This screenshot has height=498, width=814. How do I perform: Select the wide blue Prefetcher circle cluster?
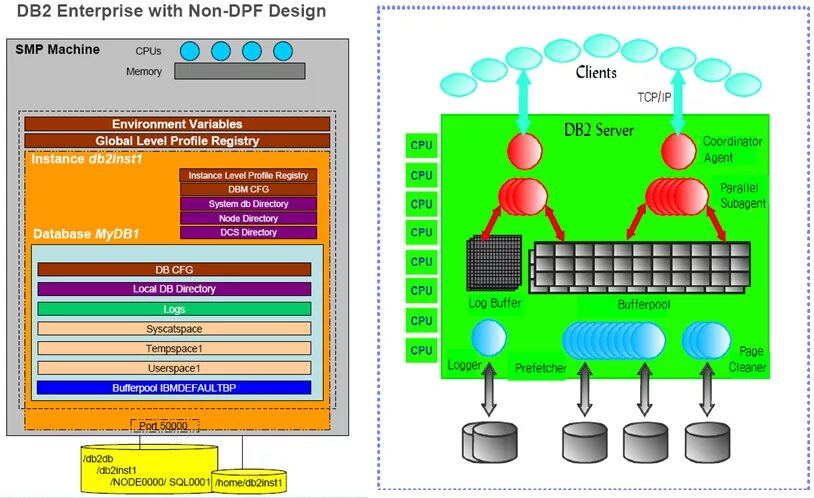(x=614, y=341)
